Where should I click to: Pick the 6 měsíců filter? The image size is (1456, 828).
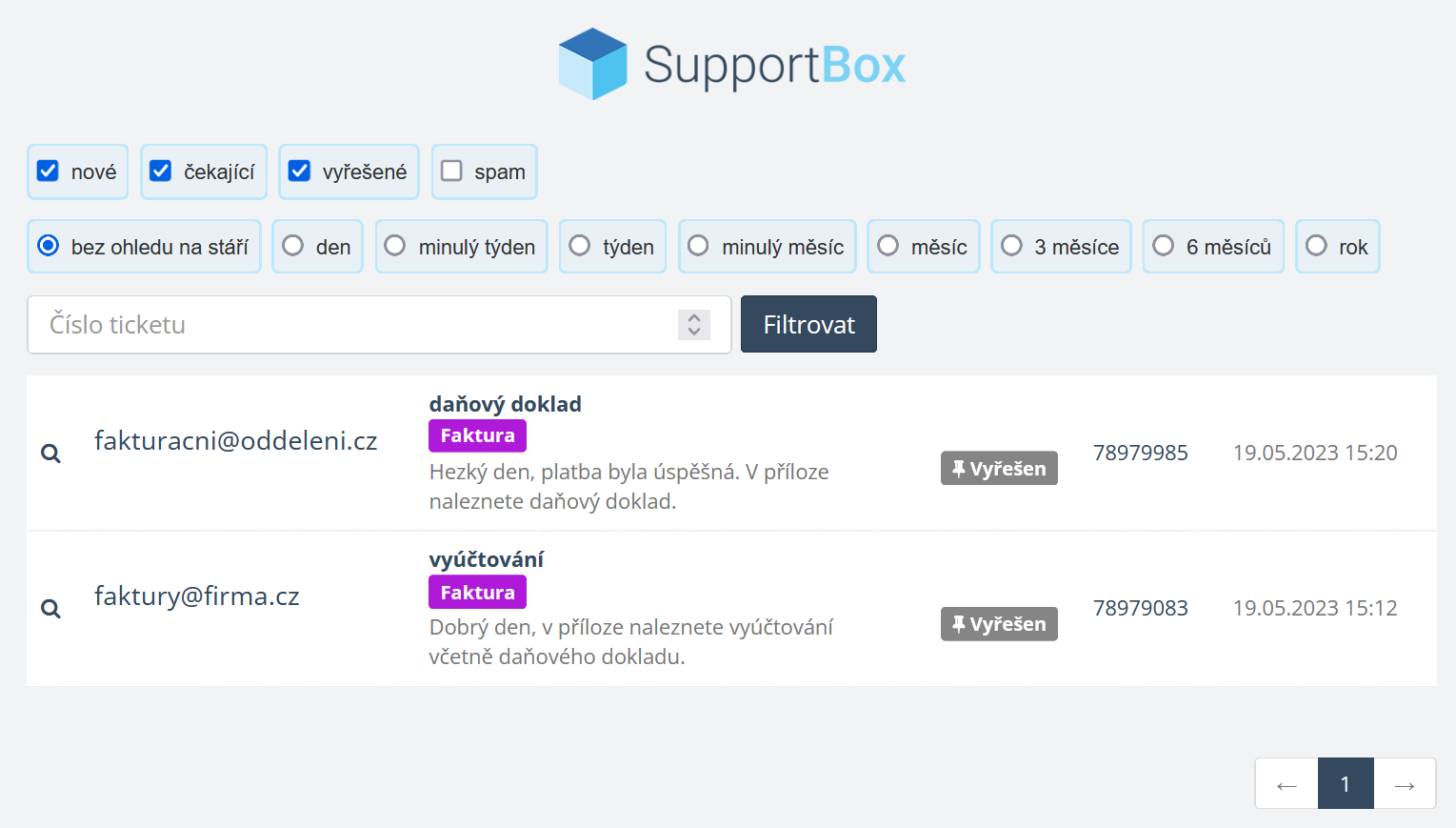tap(1163, 246)
